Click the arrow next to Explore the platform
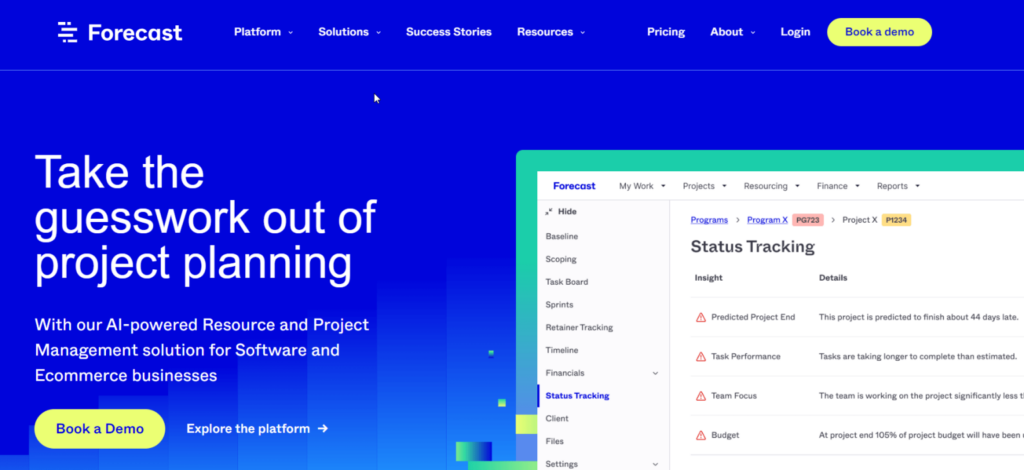The image size is (1024, 470). click(x=322, y=429)
